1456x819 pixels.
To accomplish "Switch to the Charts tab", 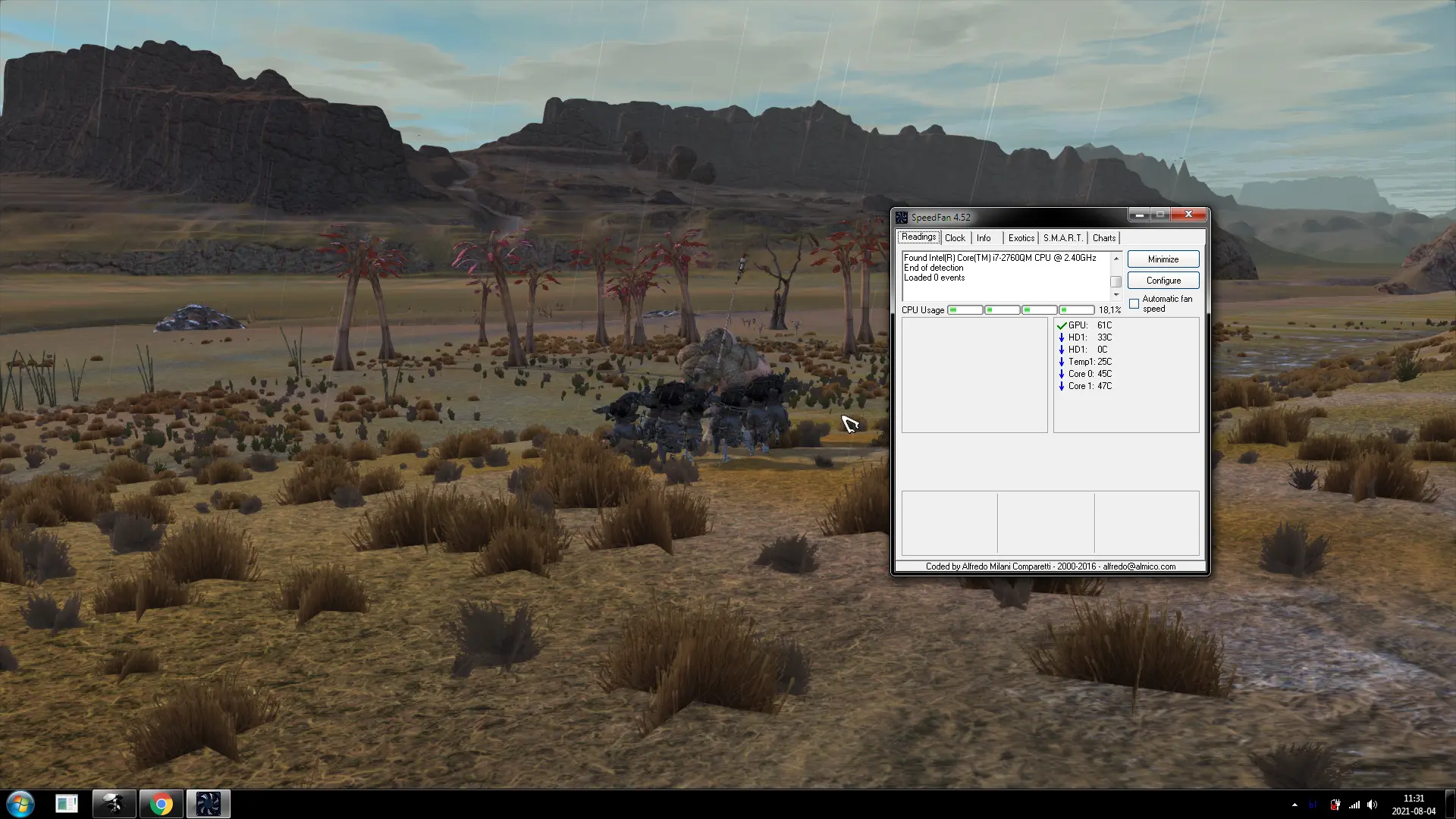I will point(1104,238).
